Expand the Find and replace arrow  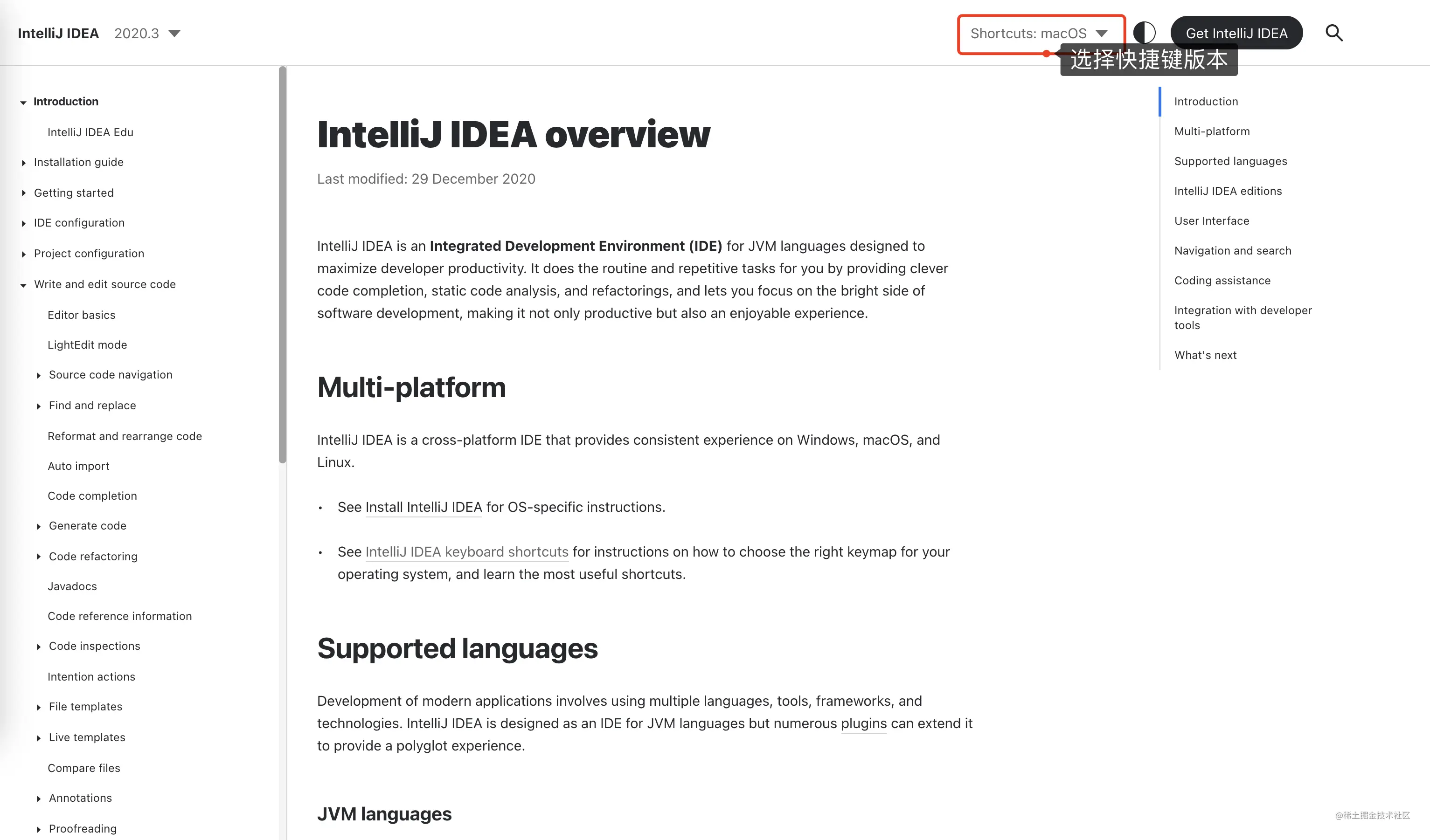click(38, 406)
